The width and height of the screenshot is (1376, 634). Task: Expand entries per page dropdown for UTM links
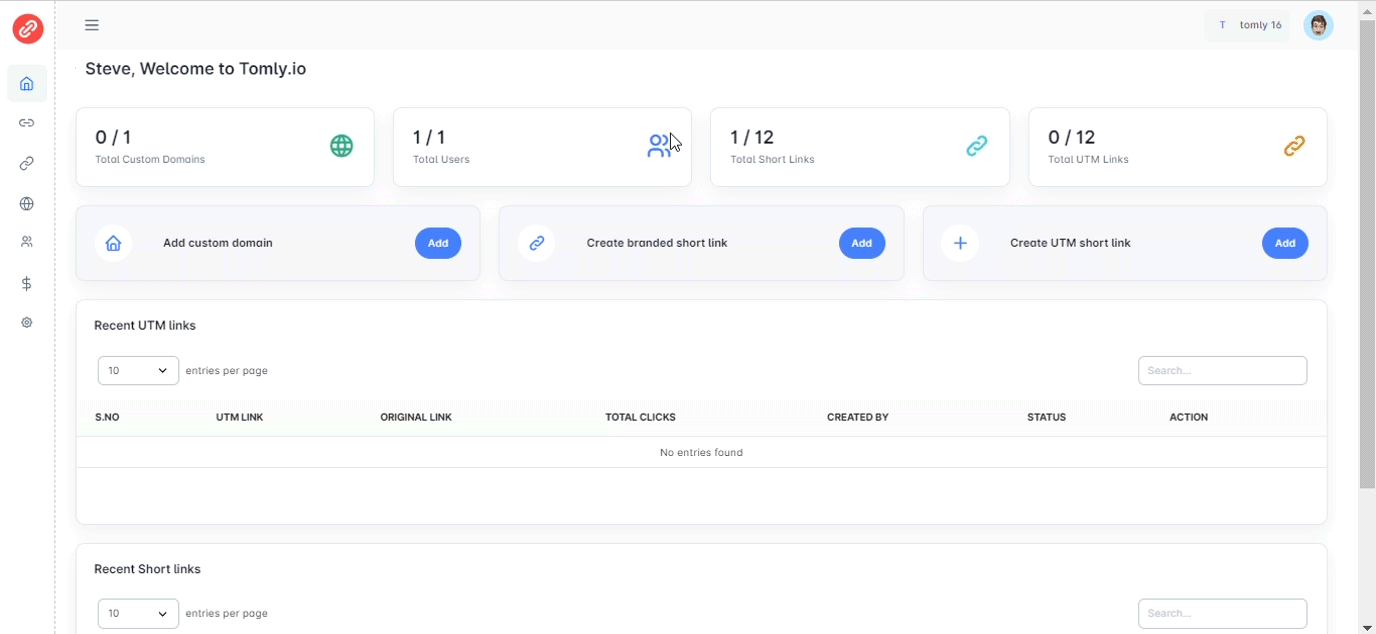tap(138, 371)
